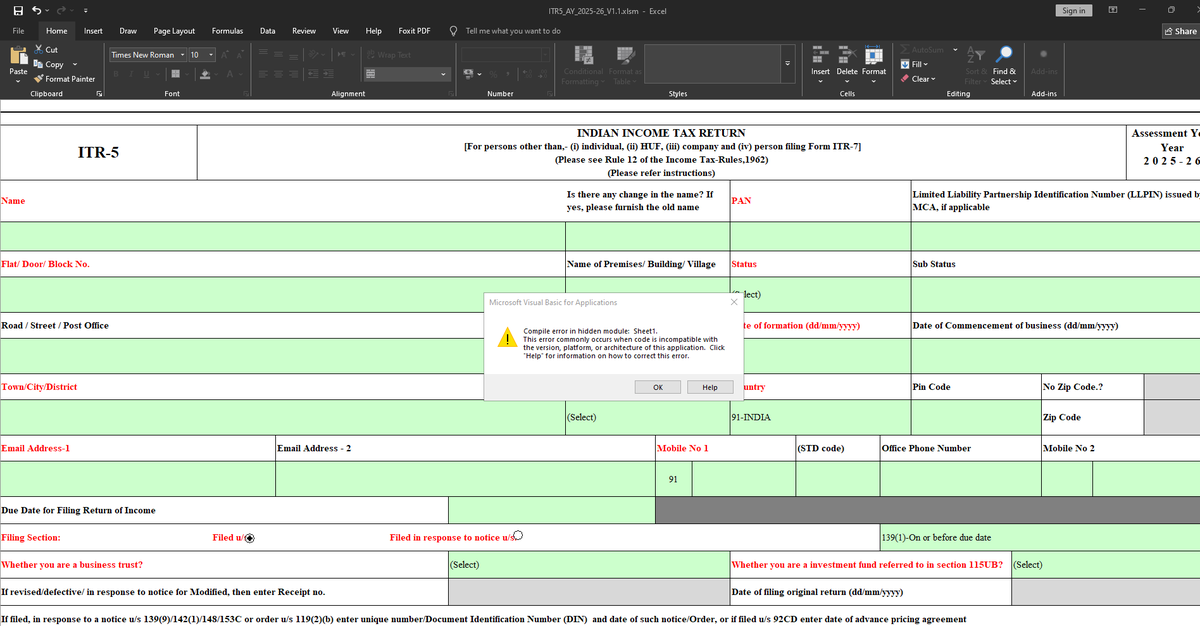Switch to the Draw tab

click(128, 31)
